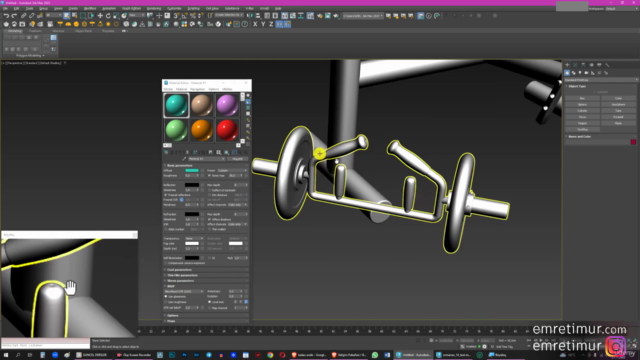The image size is (640, 360).
Task: Click the Mirror tool icon
Action: click(x=249, y=16)
